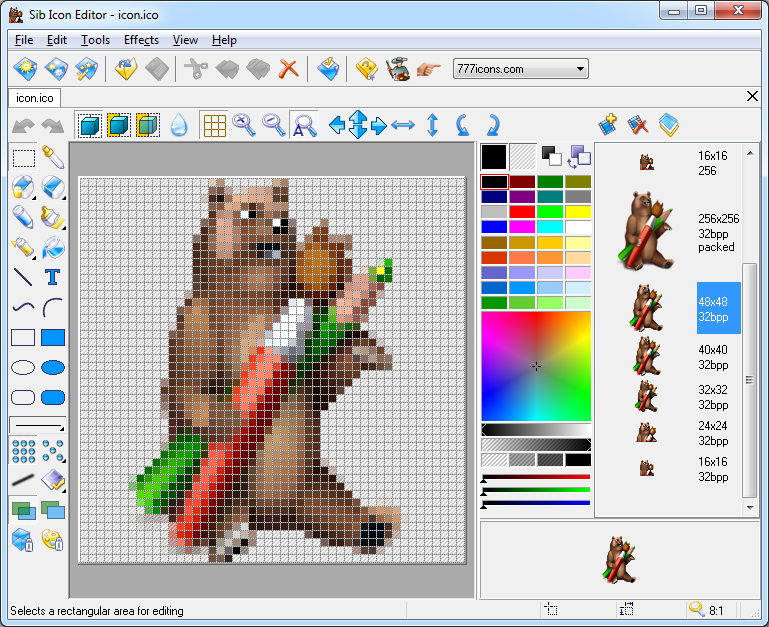
Task: Add a new image format
Action: click(x=608, y=125)
